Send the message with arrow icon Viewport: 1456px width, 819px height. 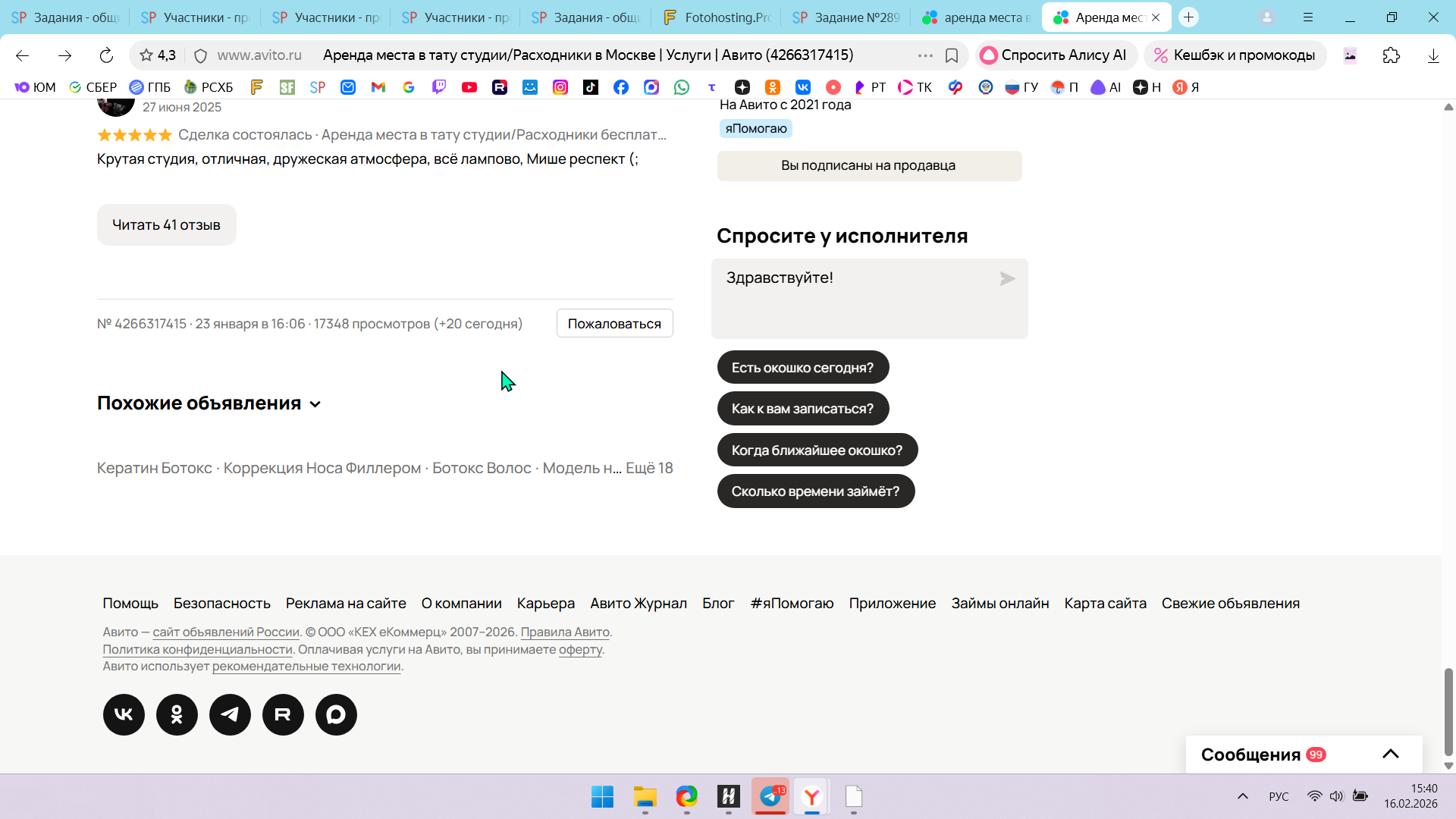pos(1007,279)
